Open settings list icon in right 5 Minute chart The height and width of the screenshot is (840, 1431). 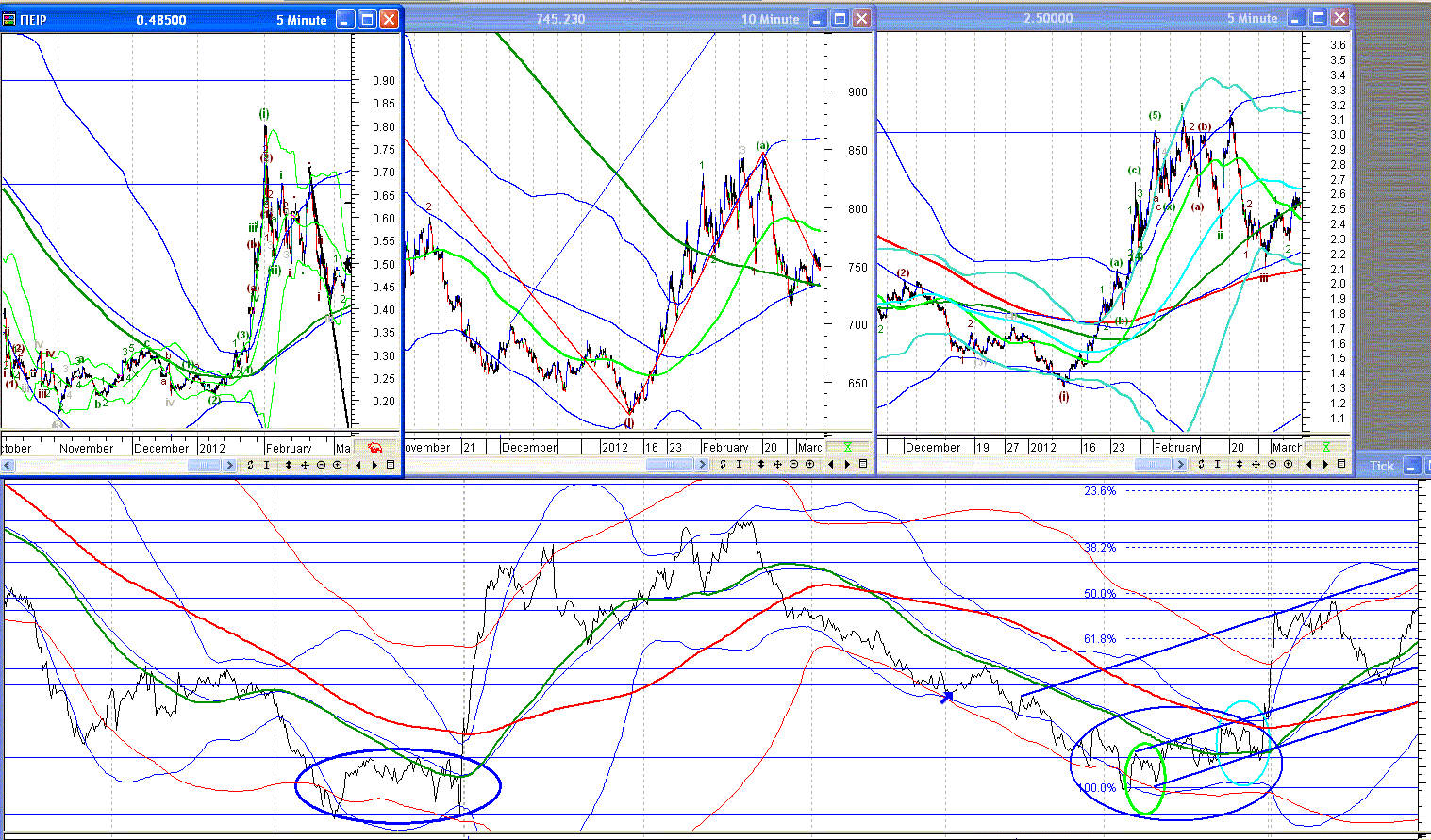click(1341, 464)
